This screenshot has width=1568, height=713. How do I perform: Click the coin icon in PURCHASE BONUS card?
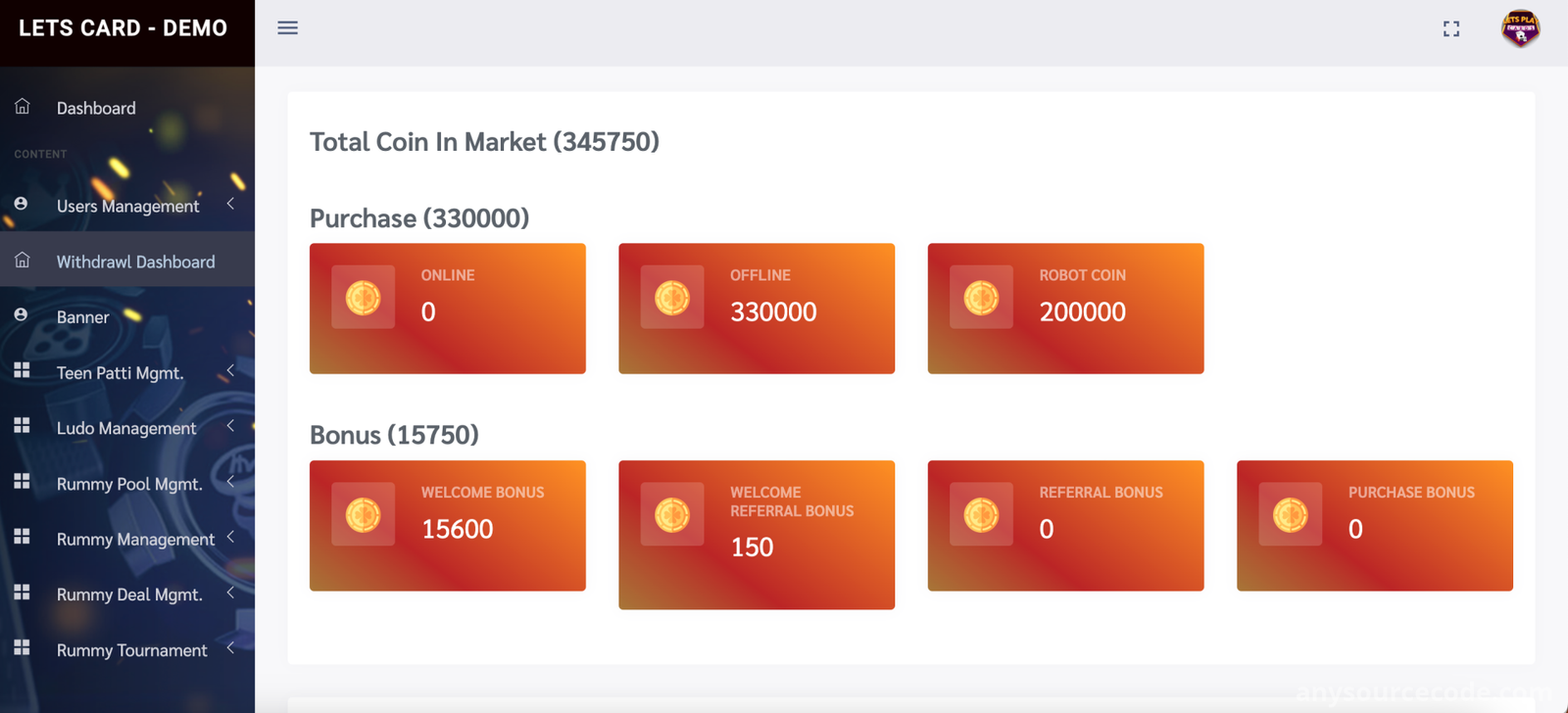(x=1291, y=514)
